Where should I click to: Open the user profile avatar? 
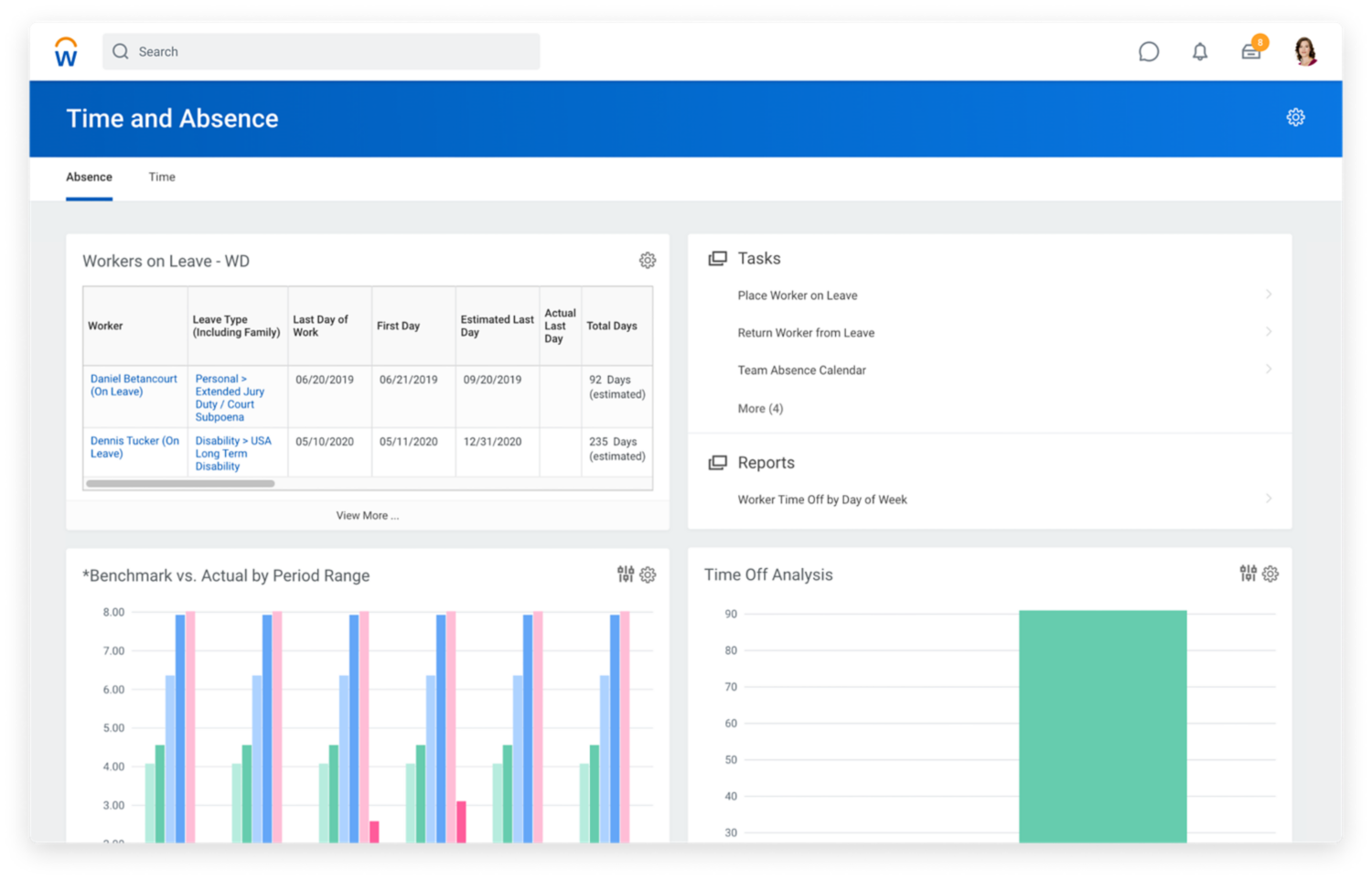click(1305, 51)
